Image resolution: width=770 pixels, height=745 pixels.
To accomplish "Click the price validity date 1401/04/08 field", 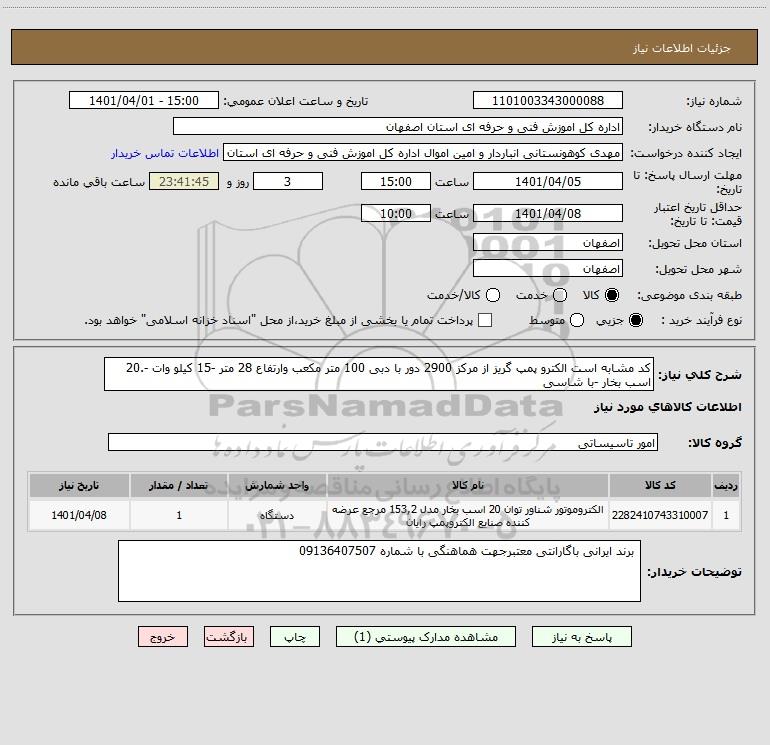I will [x=548, y=214].
